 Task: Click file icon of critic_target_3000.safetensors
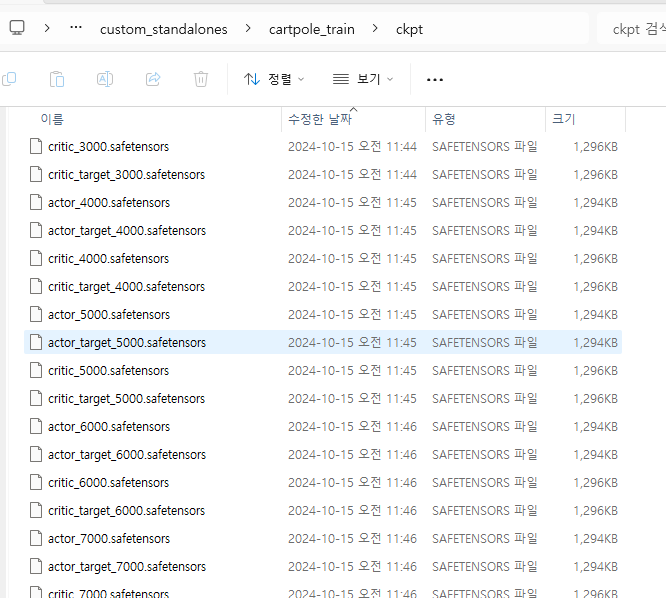pos(36,174)
